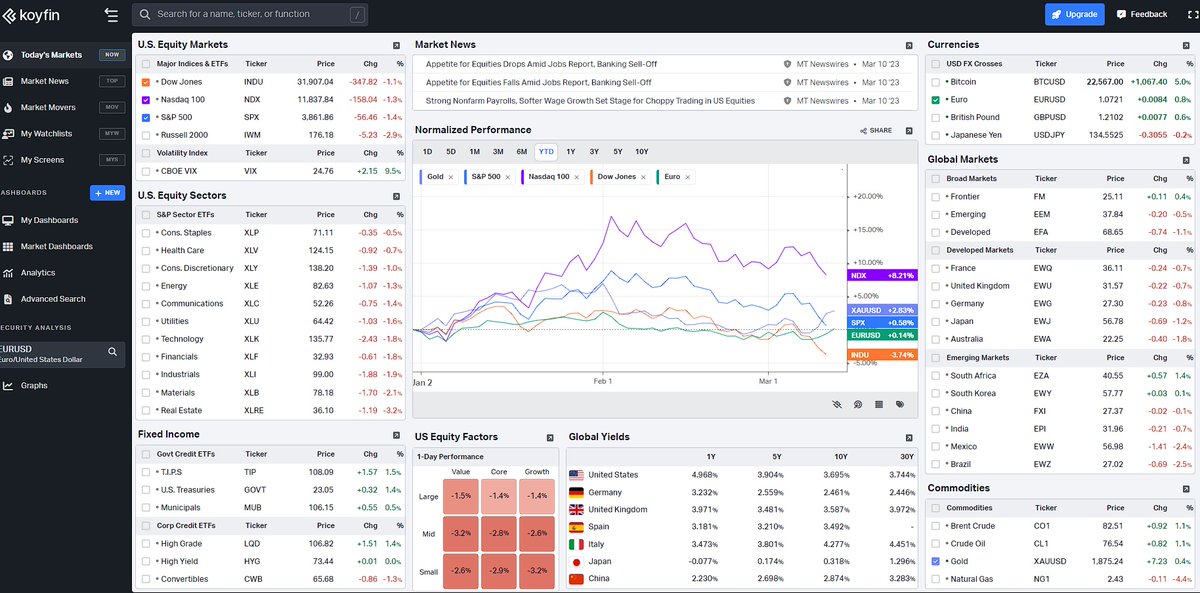Remove Gold series from the chart
1200x593 pixels.
[x=451, y=177]
